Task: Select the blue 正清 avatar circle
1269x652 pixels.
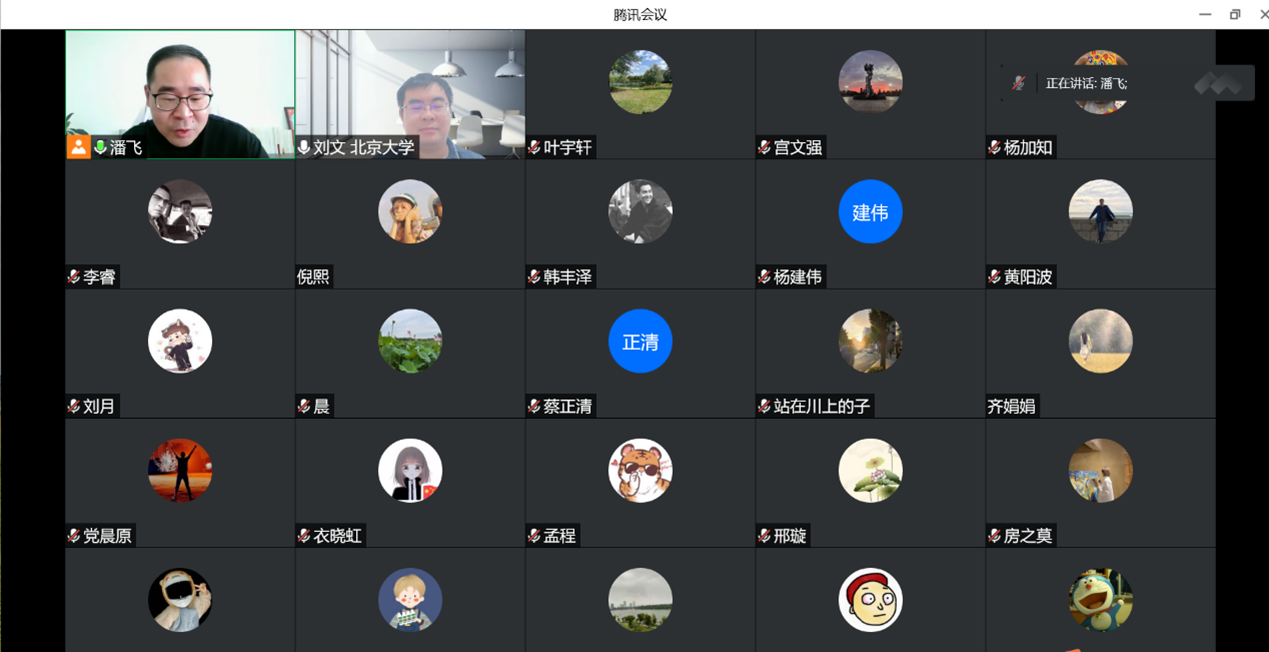Action: point(640,342)
